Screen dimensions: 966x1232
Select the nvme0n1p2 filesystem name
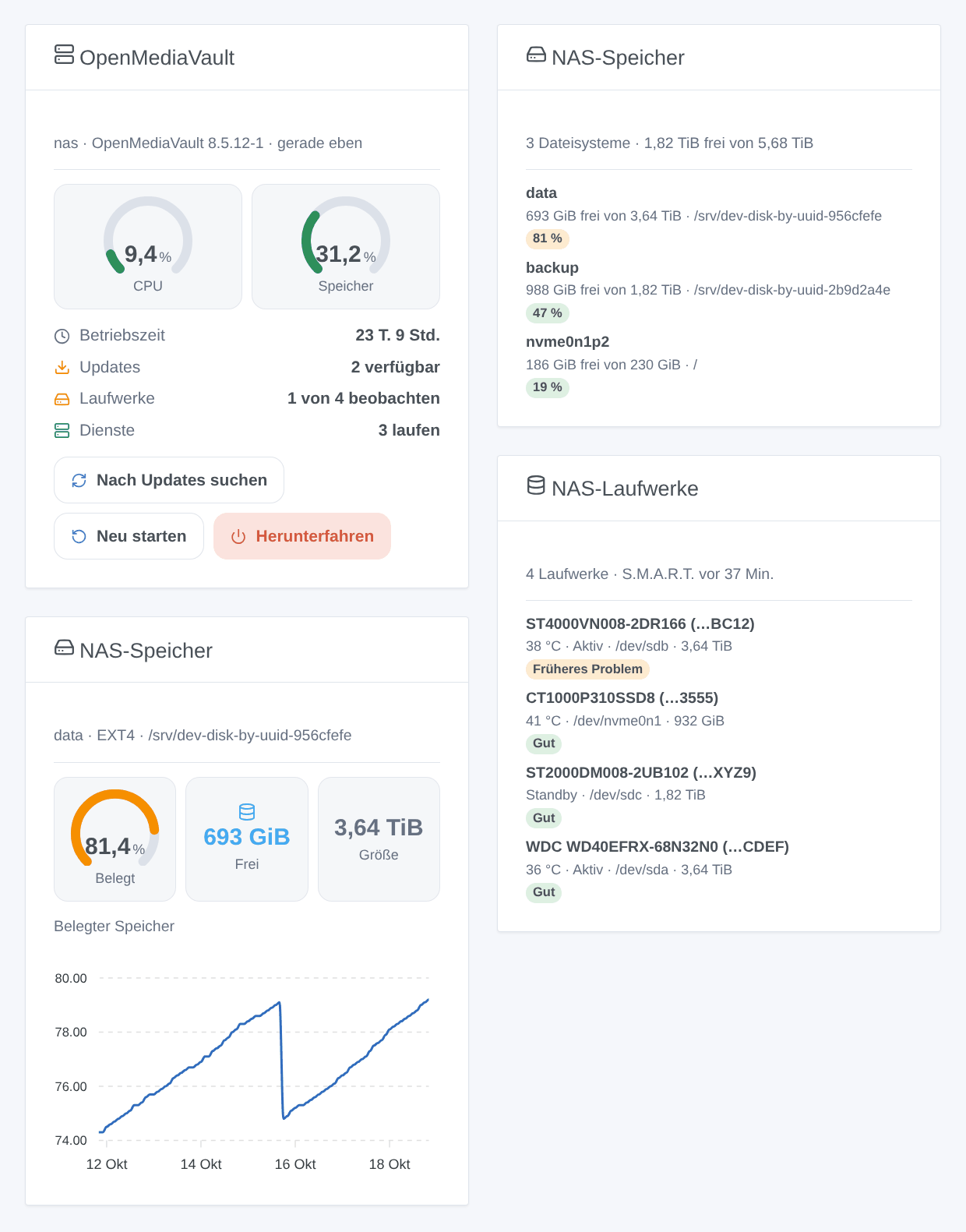[x=568, y=342]
